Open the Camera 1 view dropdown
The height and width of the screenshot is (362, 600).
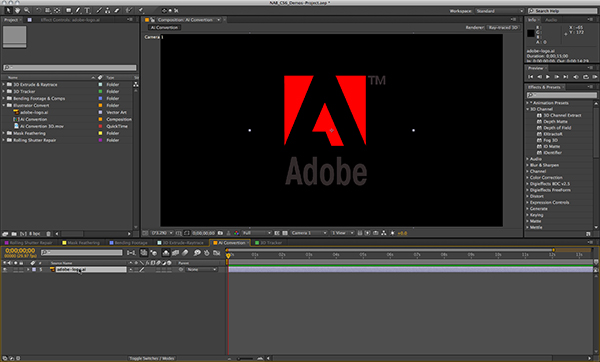309,233
